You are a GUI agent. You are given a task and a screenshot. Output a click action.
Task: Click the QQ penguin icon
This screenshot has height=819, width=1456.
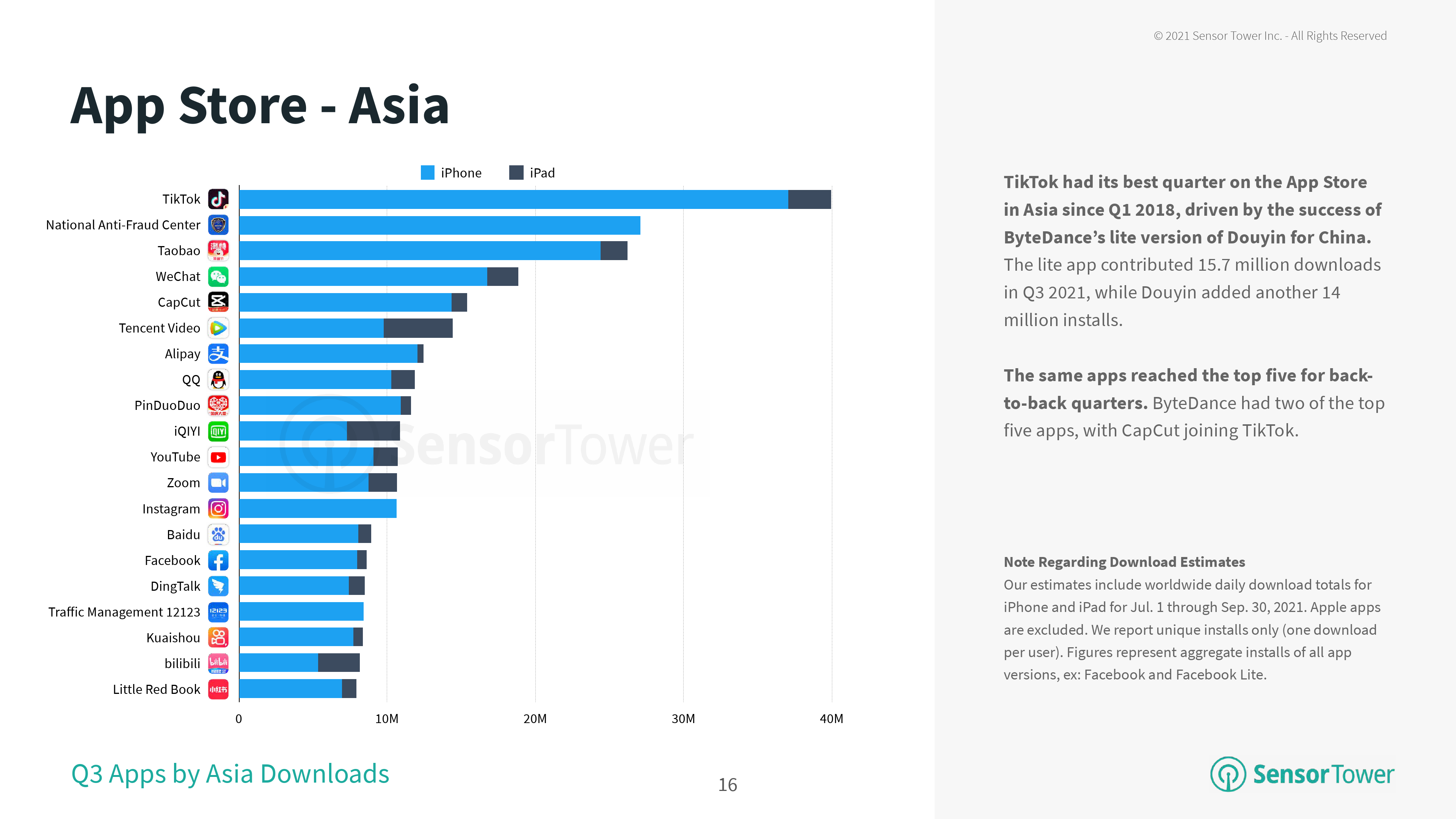click(x=218, y=379)
